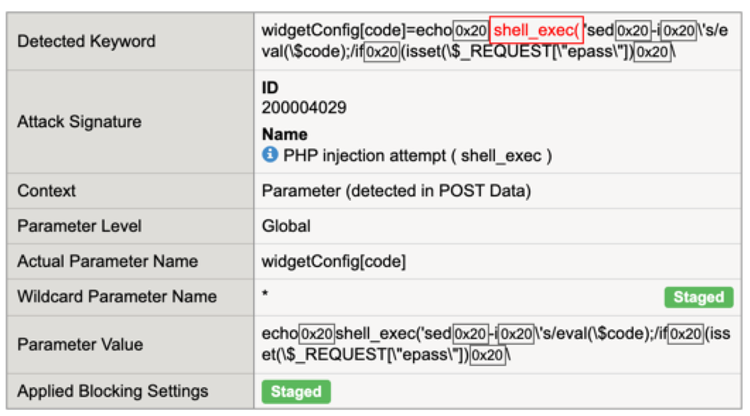Screen dimensions: 750x416
Task: Click the Wildcard Parameter Name label
Action: pos(117,296)
